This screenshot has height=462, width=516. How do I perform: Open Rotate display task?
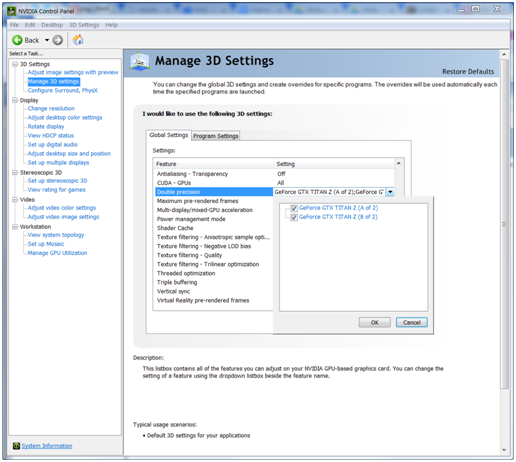46,126
